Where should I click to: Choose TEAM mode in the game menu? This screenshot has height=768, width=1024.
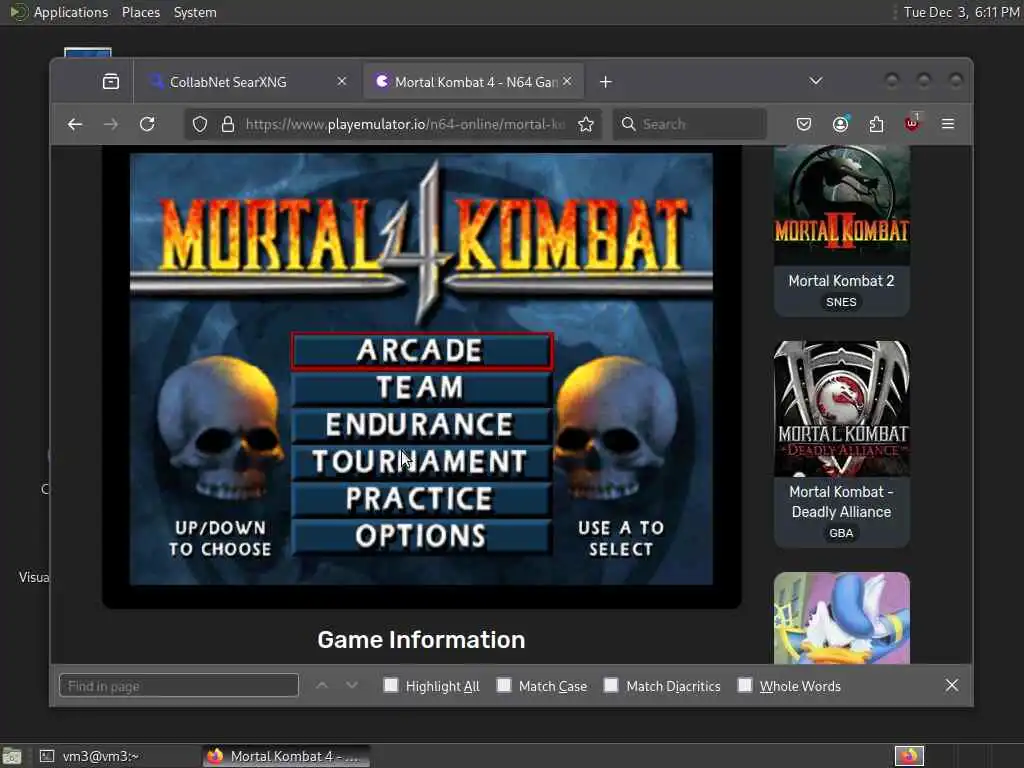422,388
